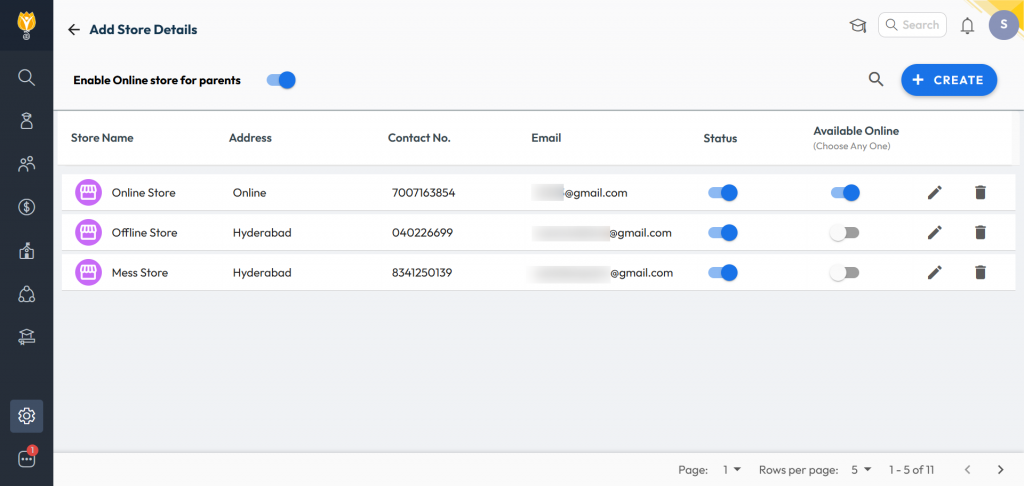
Task: Open the user profile avatar menu
Action: 1003,26
